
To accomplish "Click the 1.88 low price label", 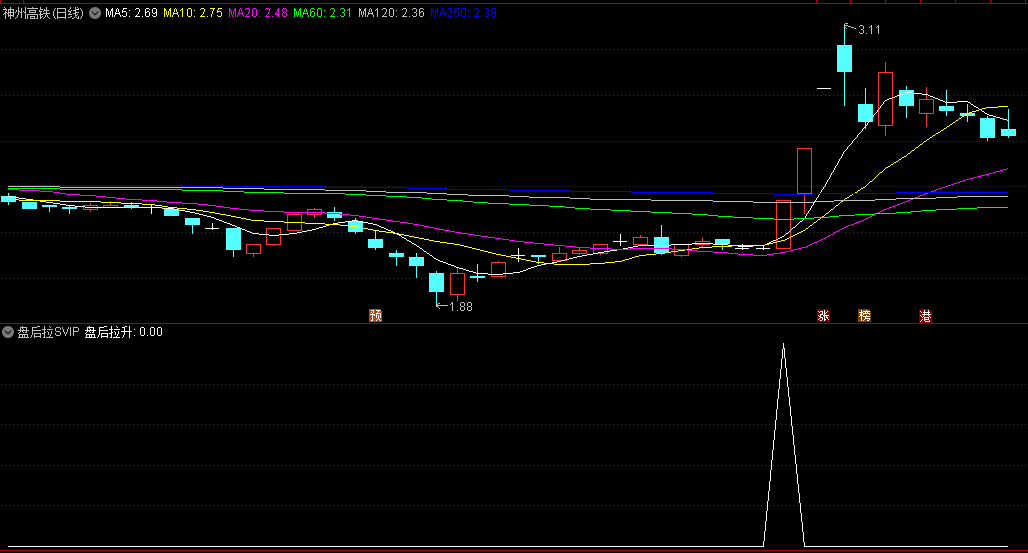I will [x=461, y=306].
